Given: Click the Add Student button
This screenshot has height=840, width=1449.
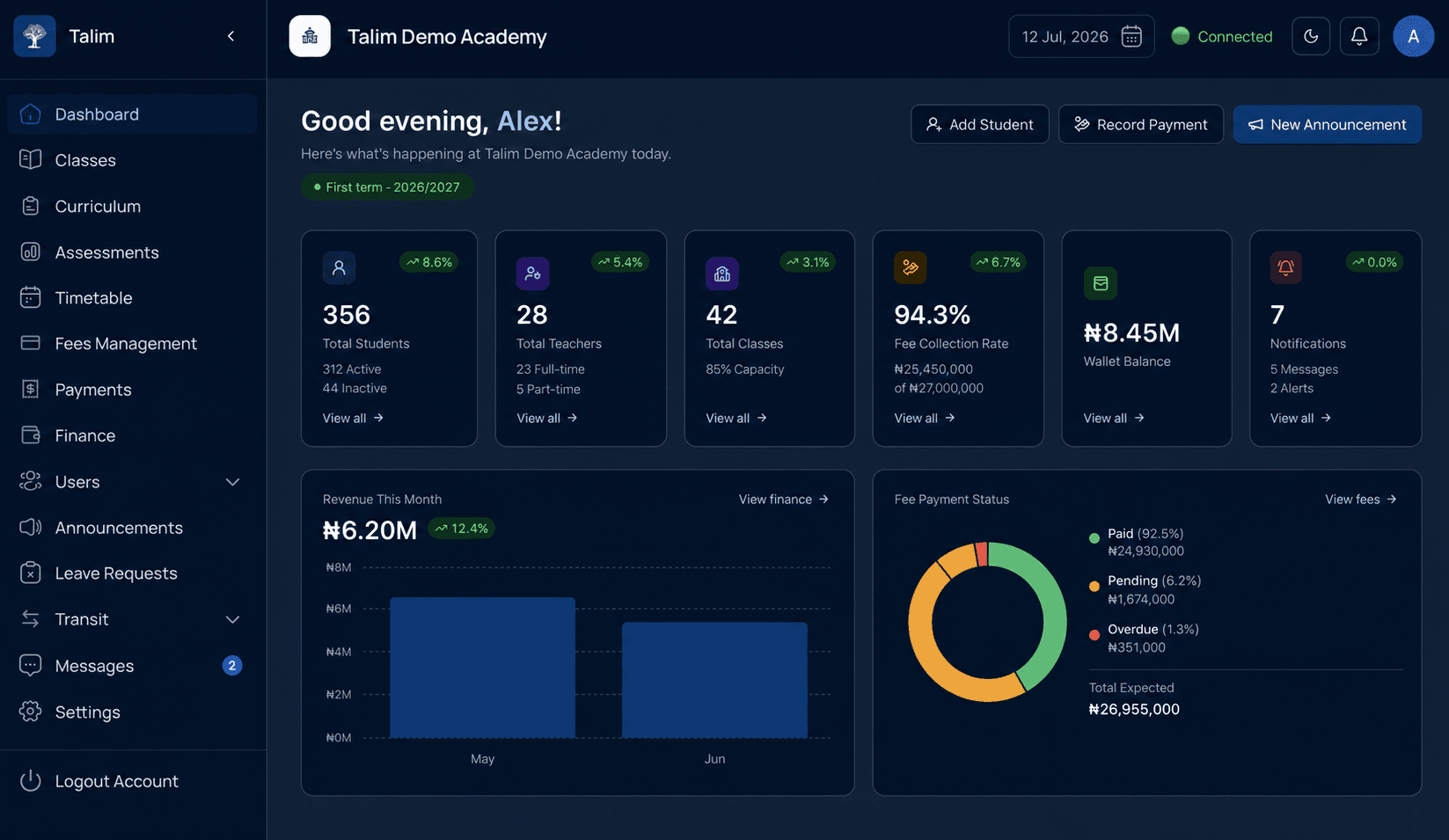Looking at the screenshot, I should tap(980, 125).
